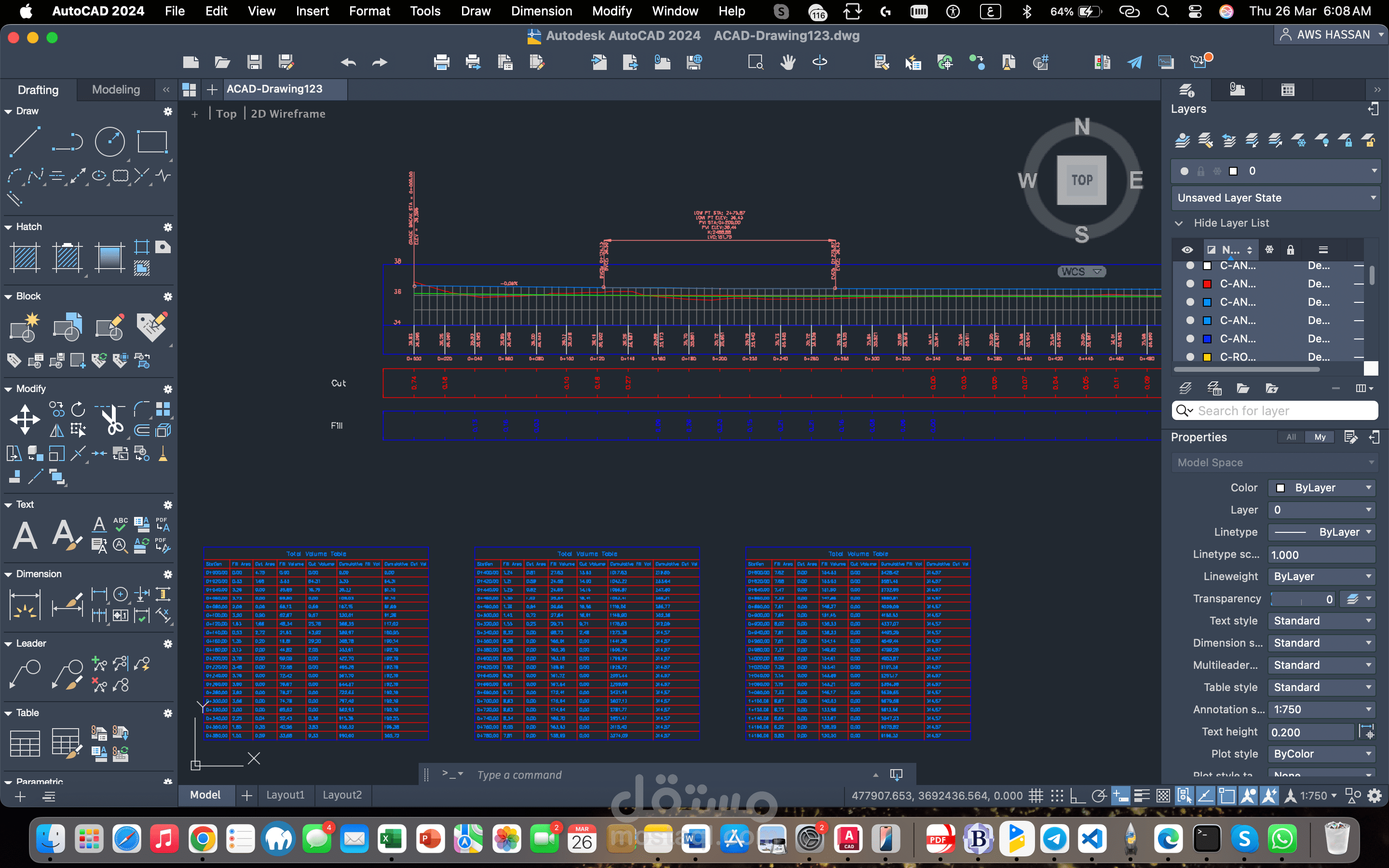This screenshot has height=868, width=1389.
Task: Click the red C-AN layer color swatch
Action: [1207, 284]
